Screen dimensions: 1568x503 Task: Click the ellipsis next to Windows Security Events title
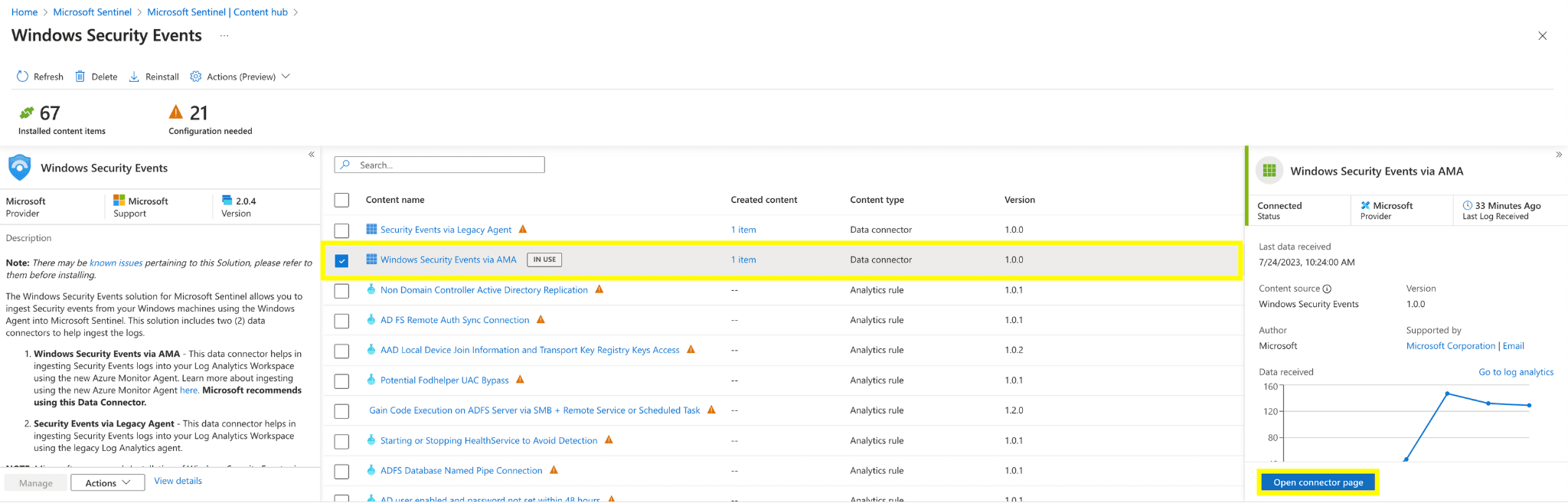click(x=224, y=36)
